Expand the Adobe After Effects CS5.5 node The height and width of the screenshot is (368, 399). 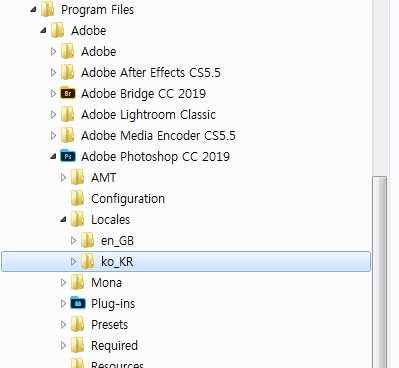tap(53, 72)
